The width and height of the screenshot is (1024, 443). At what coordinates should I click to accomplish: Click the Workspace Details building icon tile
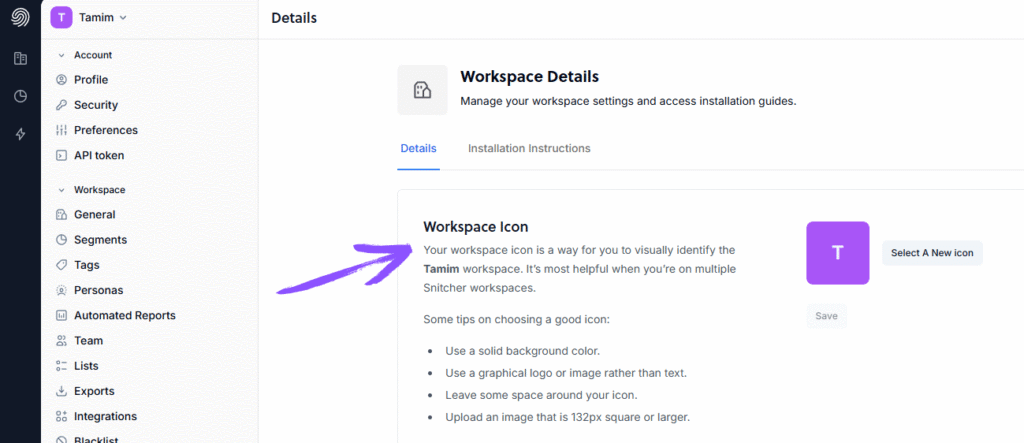click(423, 90)
